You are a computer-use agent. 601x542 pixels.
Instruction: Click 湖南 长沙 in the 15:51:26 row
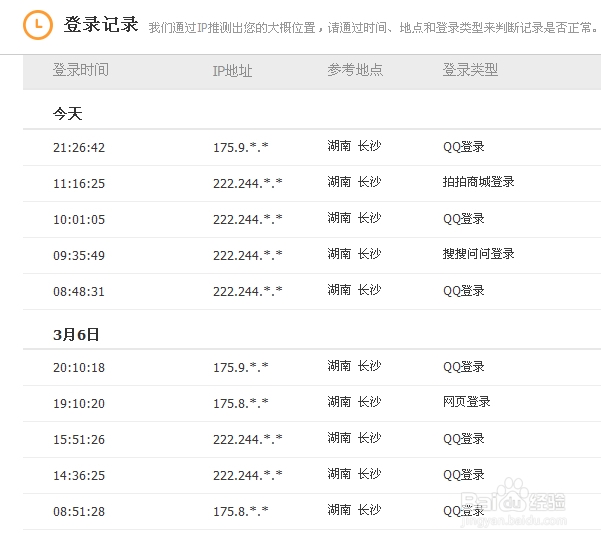[x=354, y=438]
